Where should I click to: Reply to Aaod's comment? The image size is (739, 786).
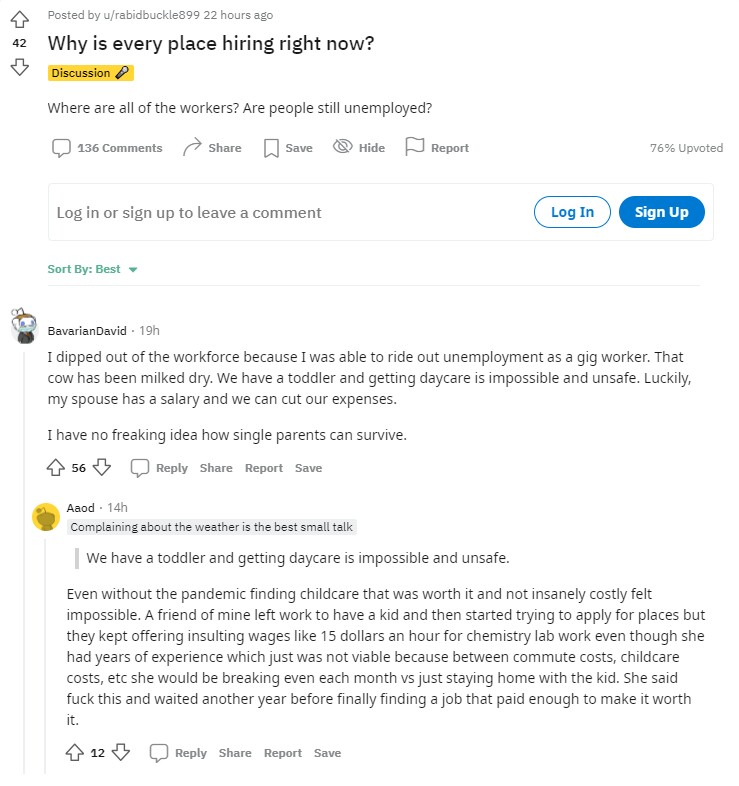[x=179, y=753]
